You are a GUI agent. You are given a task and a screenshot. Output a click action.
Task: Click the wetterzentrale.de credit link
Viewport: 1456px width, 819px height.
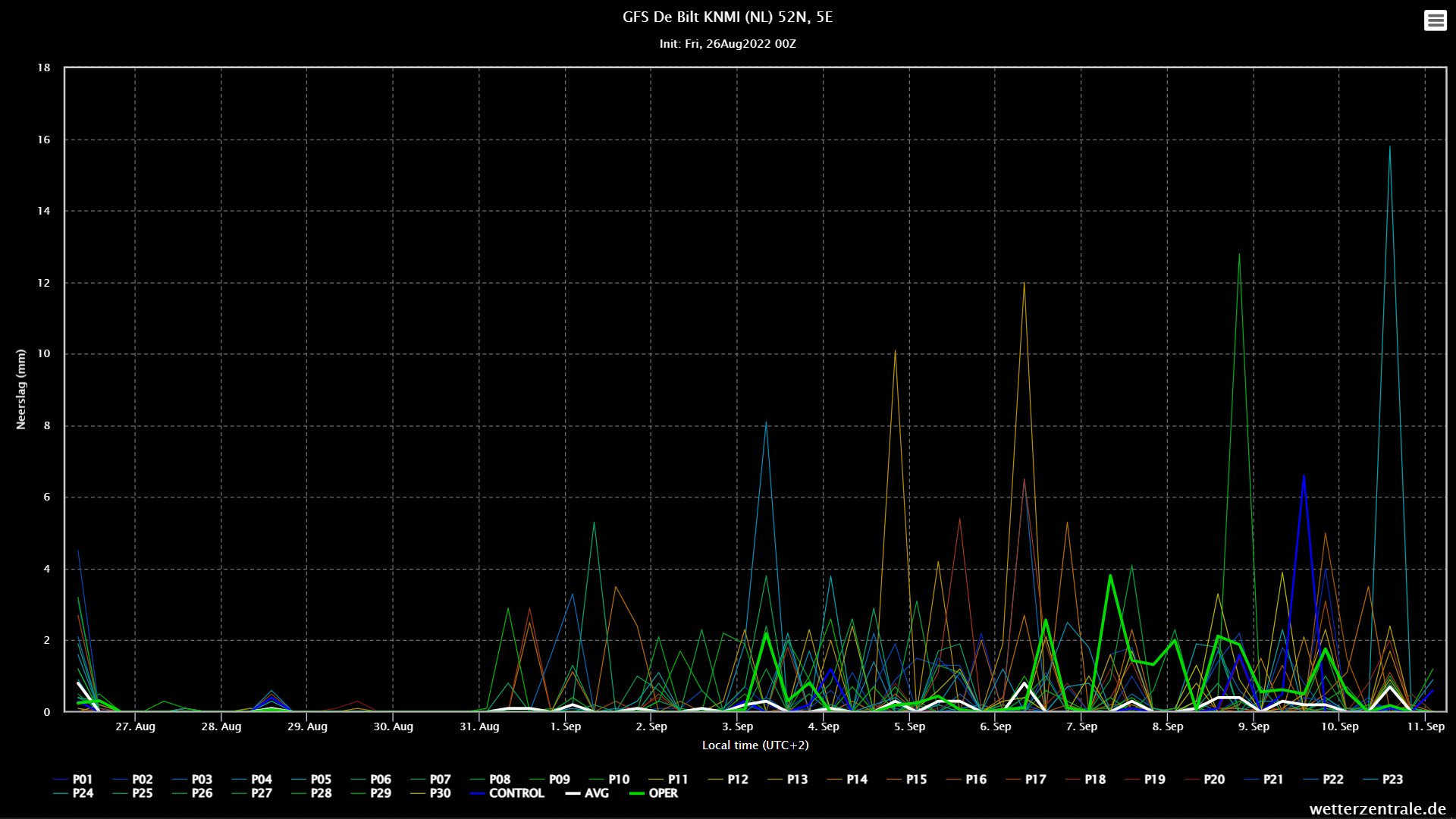[x=1377, y=808]
